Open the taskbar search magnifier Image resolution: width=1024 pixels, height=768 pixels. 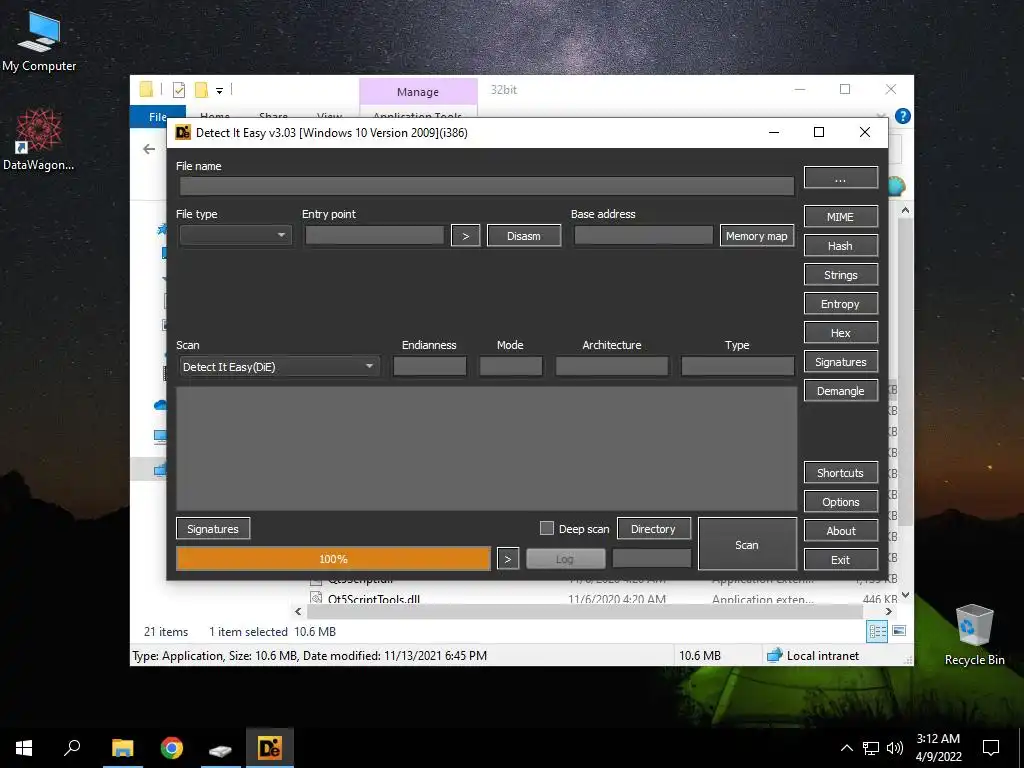click(x=72, y=748)
